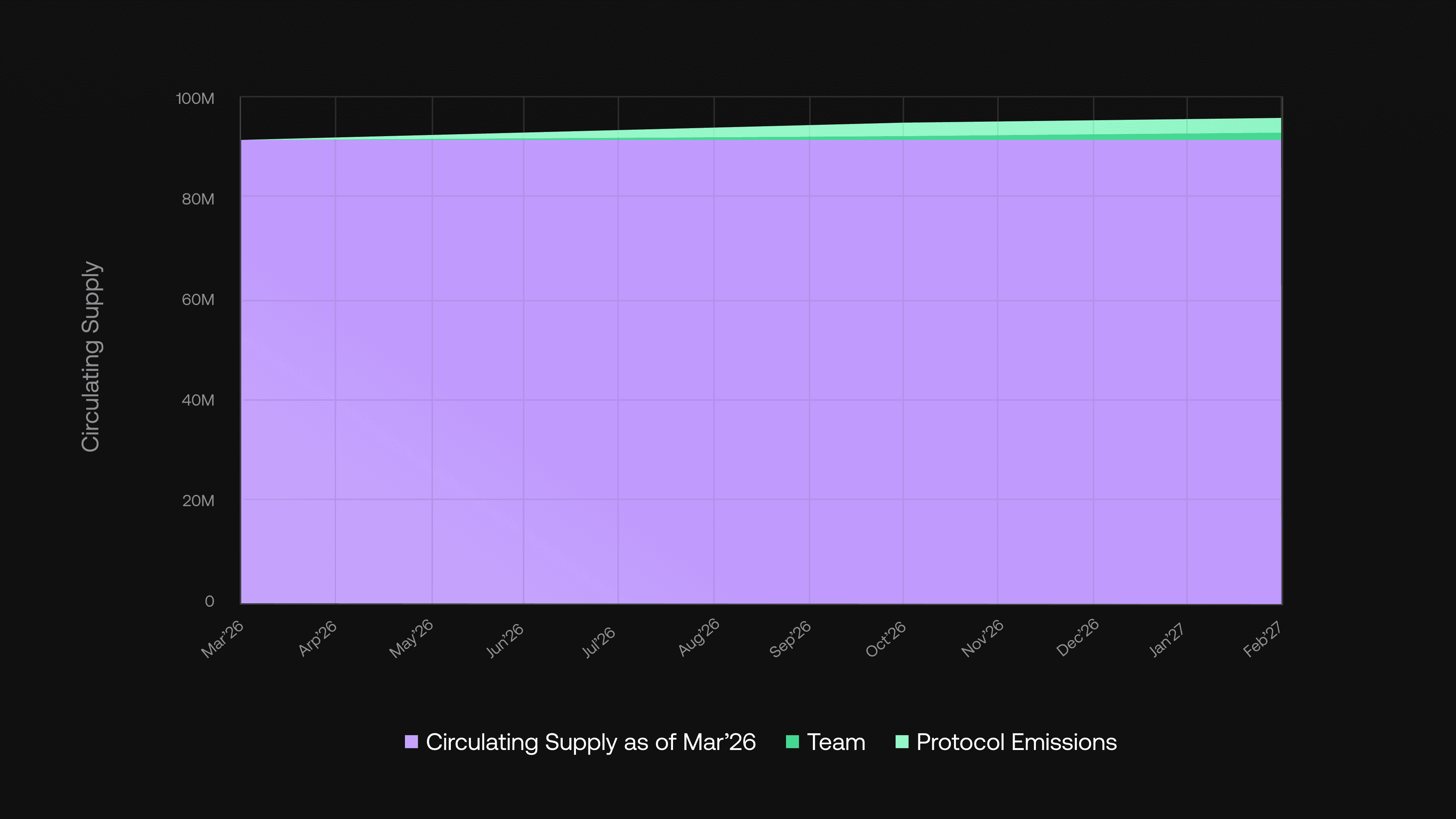Image resolution: width=1456 pixels, height=819 pixels.
Task: Click the May'26 x-axis label
Action: click(411, 639)
